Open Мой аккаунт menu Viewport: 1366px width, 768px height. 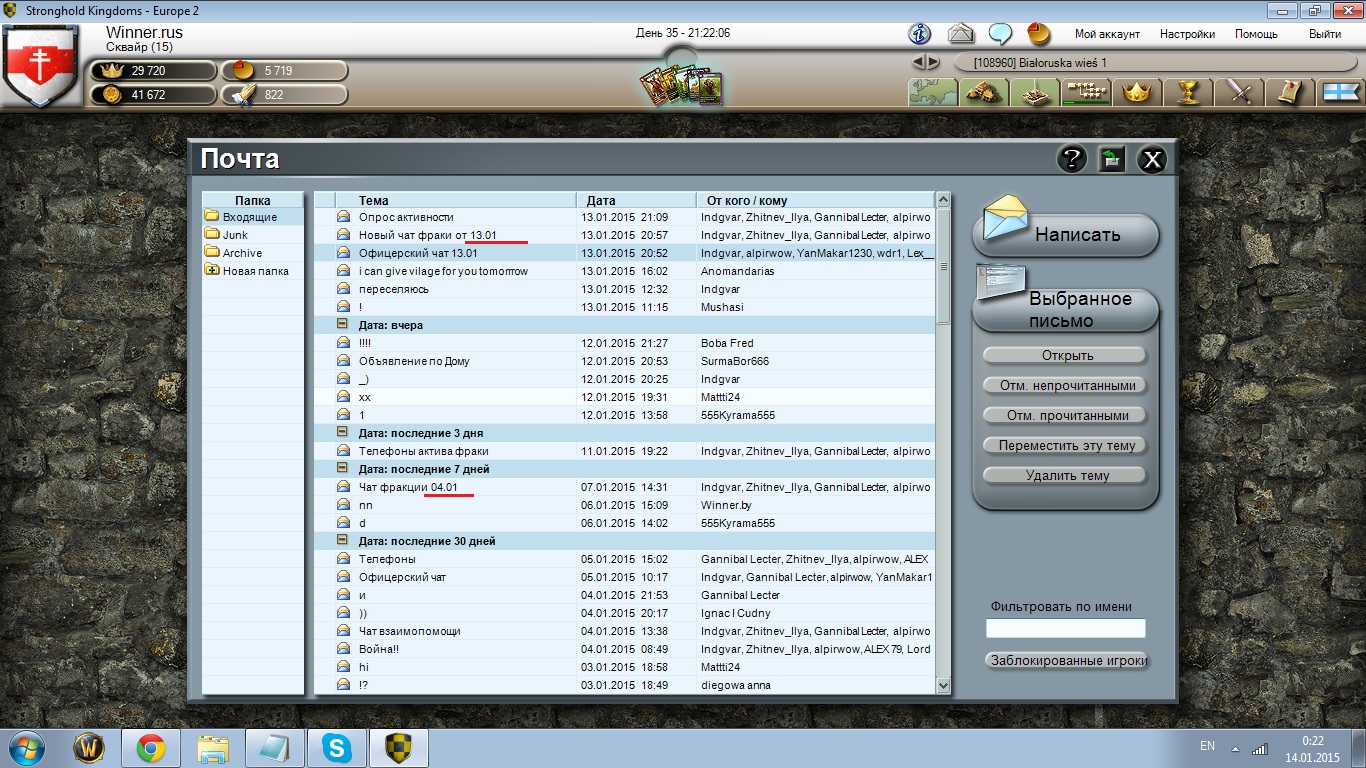[1107, 34]
